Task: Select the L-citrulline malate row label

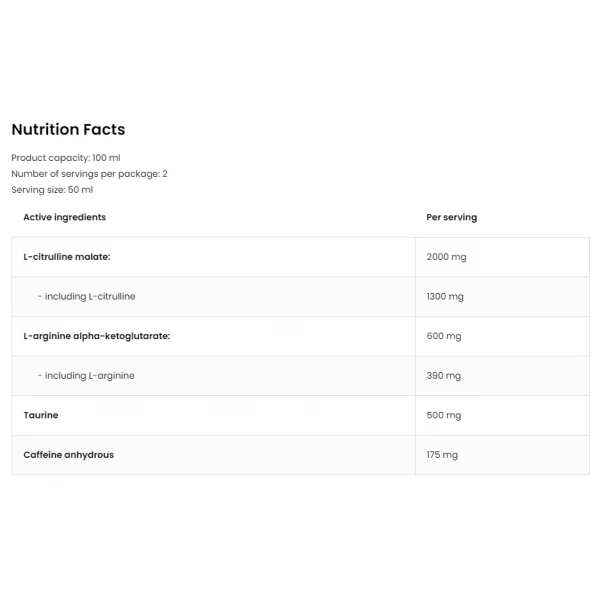Action: tap(67, 257)
